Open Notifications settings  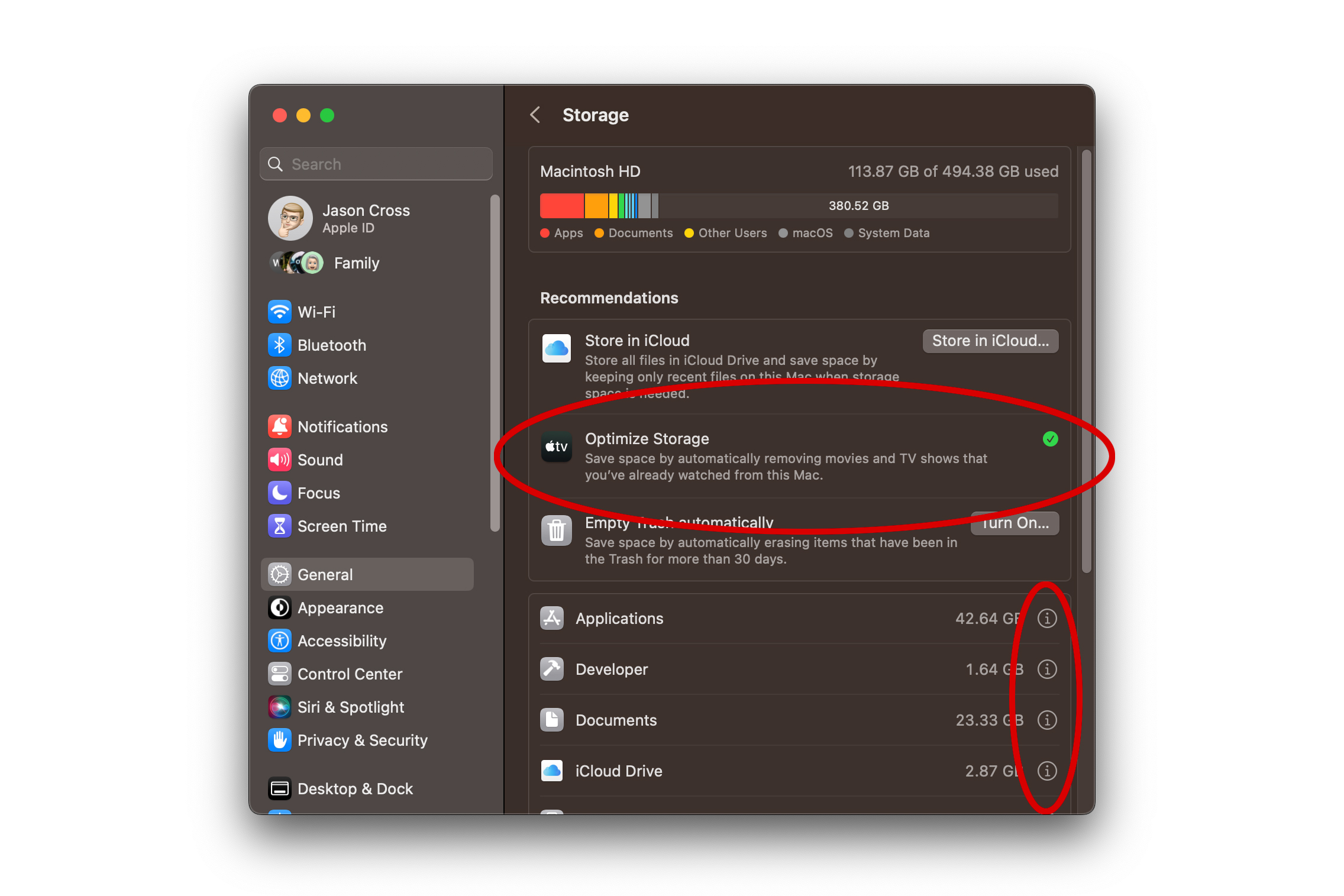click(343, 426)
